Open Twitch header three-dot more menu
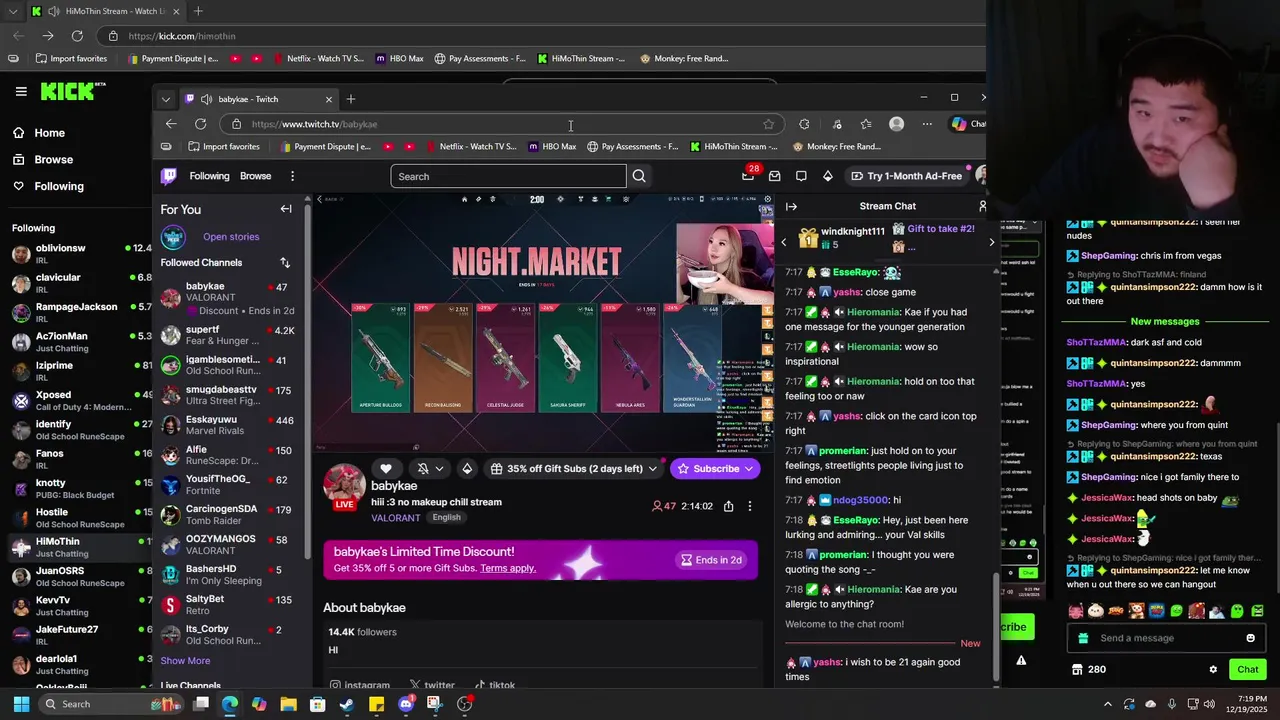 click(x=292, y=176)
